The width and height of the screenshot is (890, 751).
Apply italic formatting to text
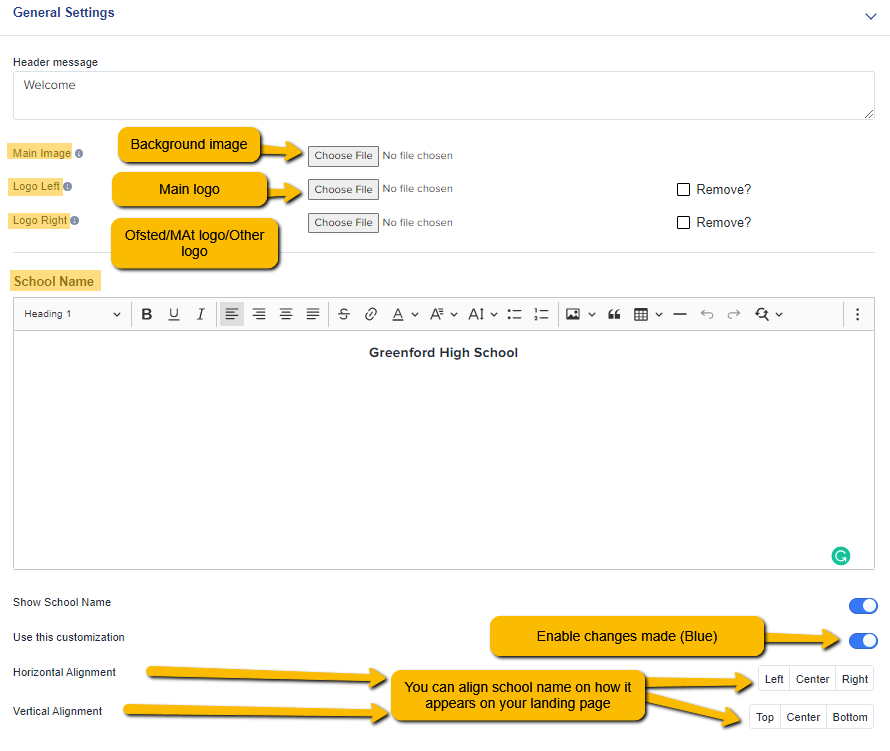200,314
